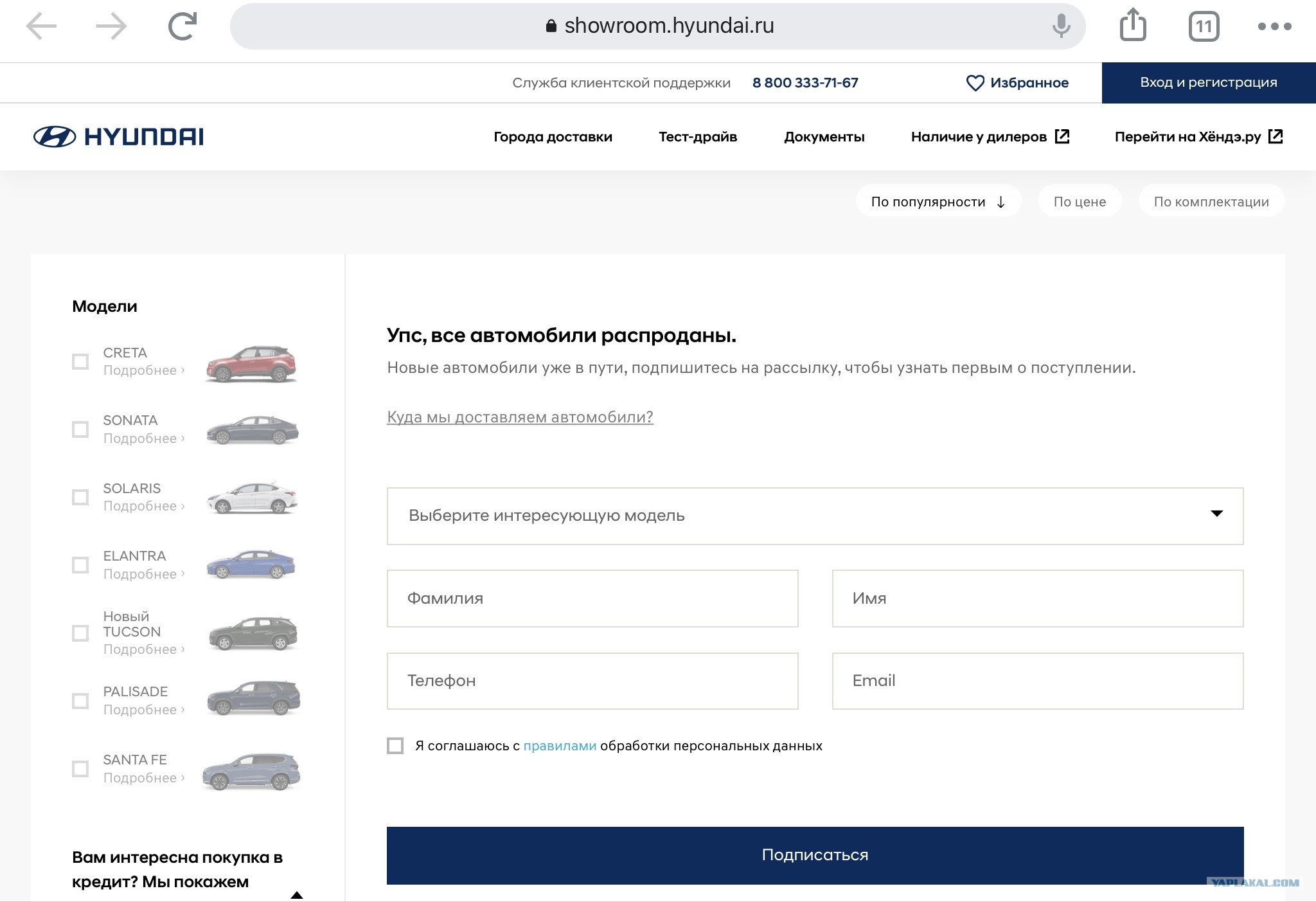Open Подробнее link under SANTA FE

click(x=144, y=778)
